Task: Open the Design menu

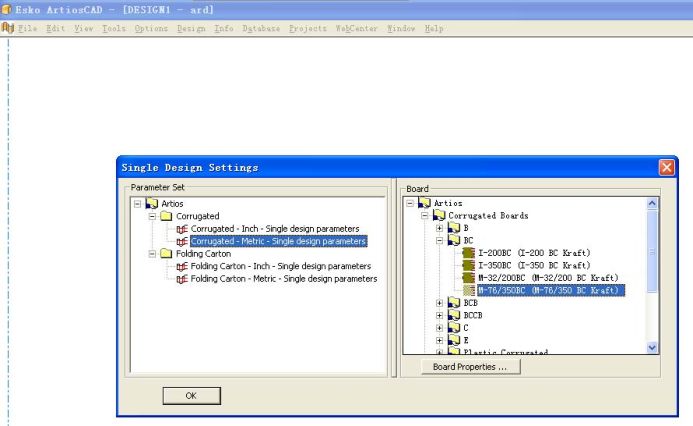Action: coord(190,28)
